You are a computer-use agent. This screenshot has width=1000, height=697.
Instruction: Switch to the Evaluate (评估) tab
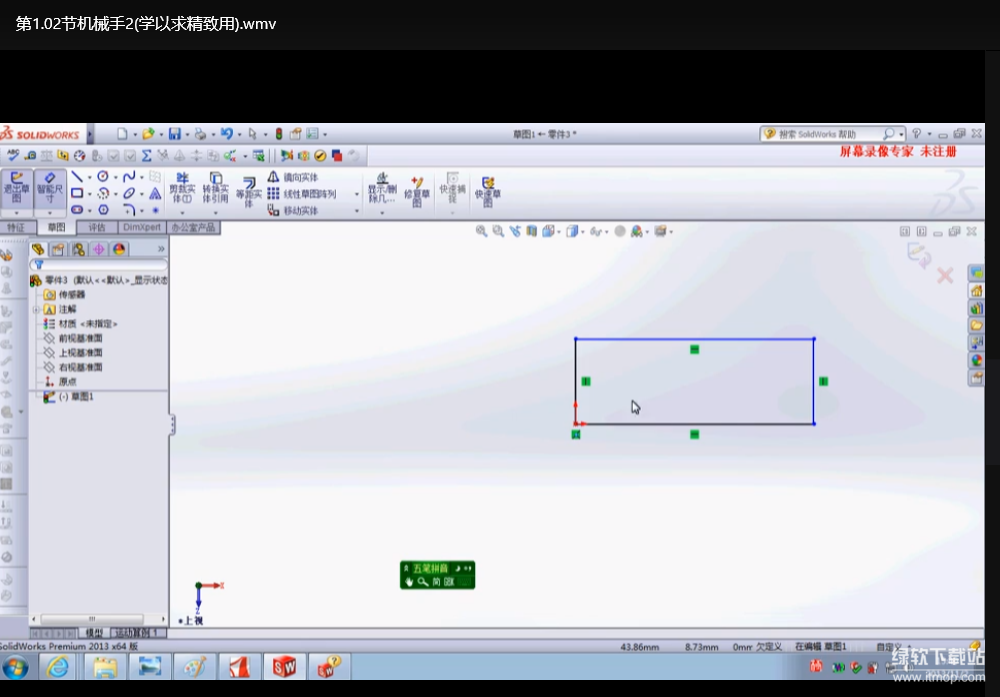coord(97,228)
